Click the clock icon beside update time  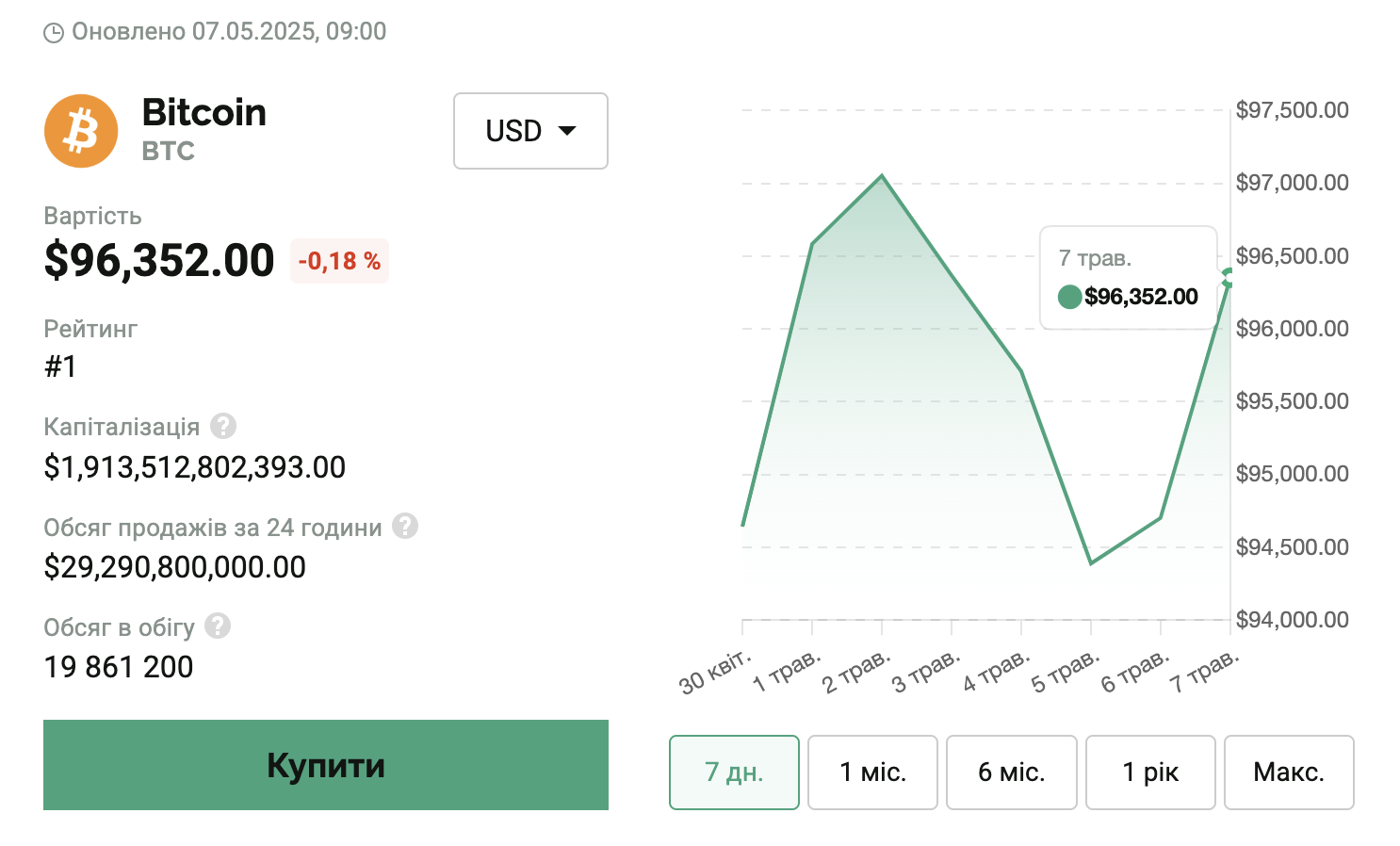click(x=55, y=33)
